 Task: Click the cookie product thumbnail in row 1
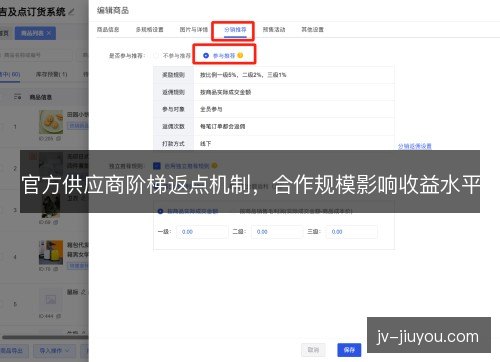point(51,122)
